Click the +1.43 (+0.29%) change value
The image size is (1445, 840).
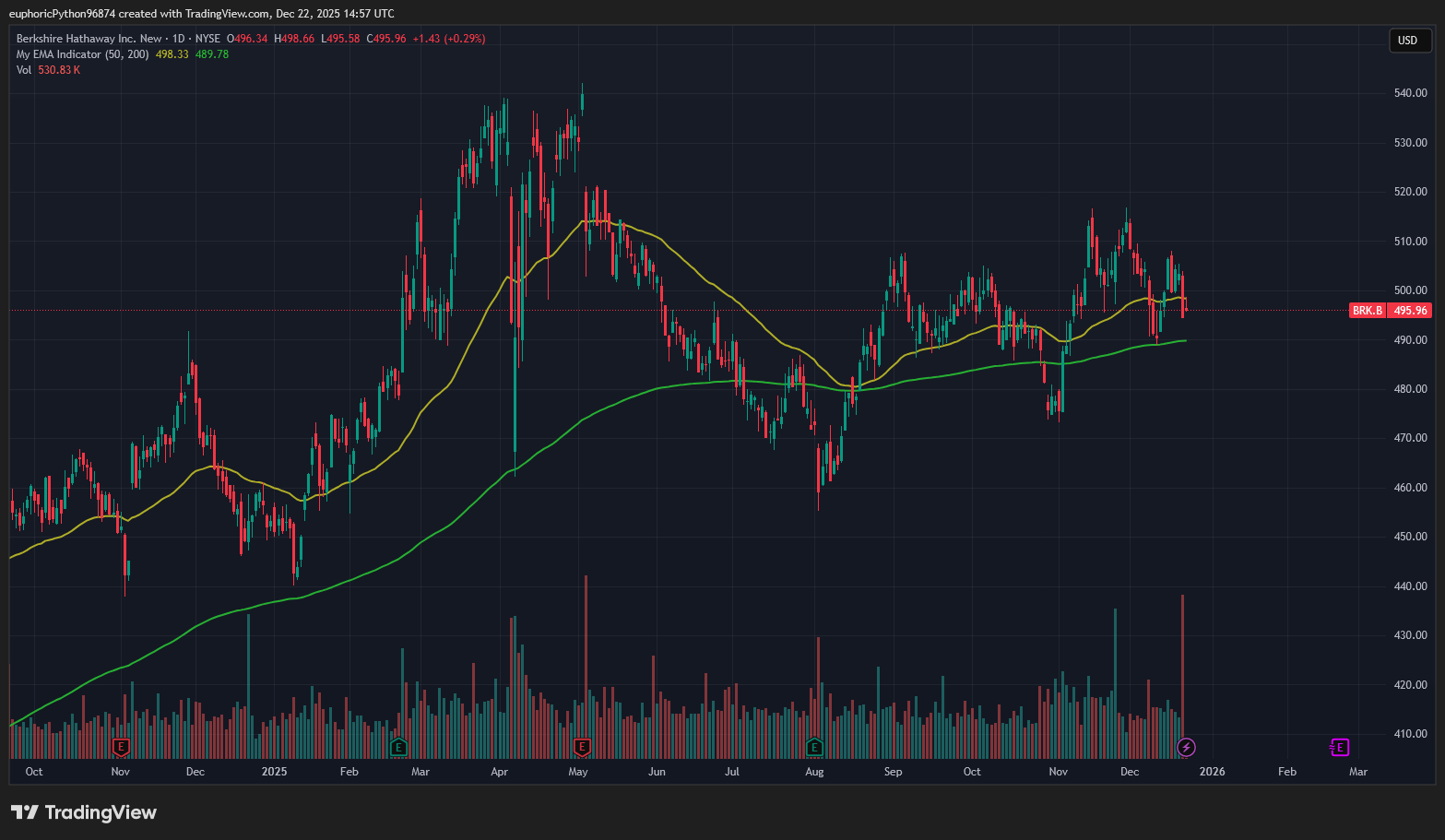click(449, 39)
